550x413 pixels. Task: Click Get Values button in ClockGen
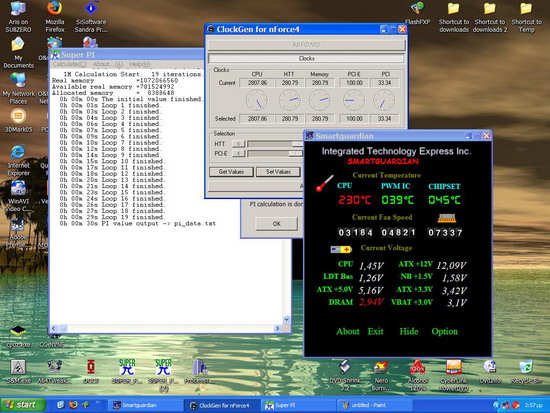coord(231,172)
